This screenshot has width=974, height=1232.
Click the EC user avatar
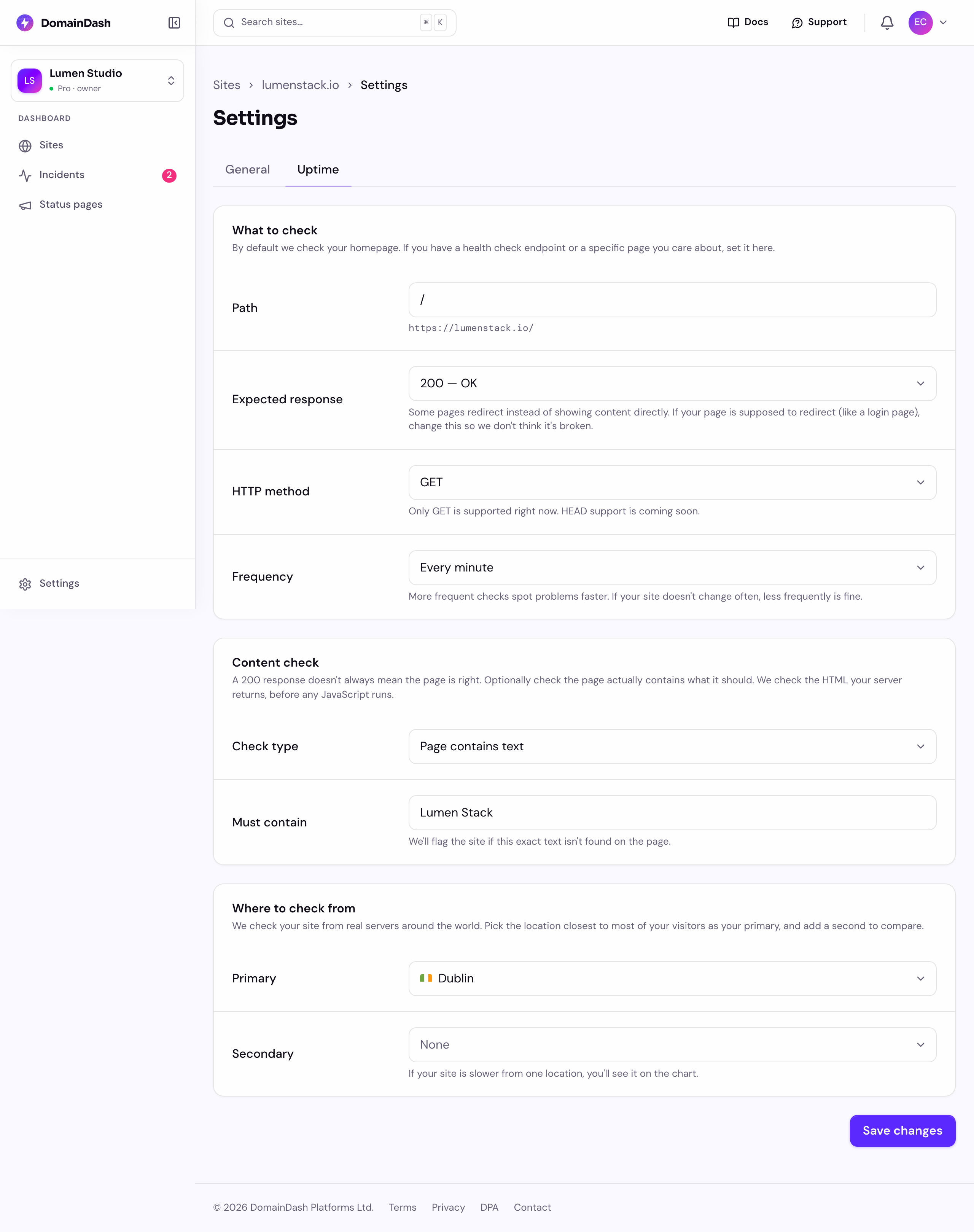pyautogui.click(x=920, y=23)
